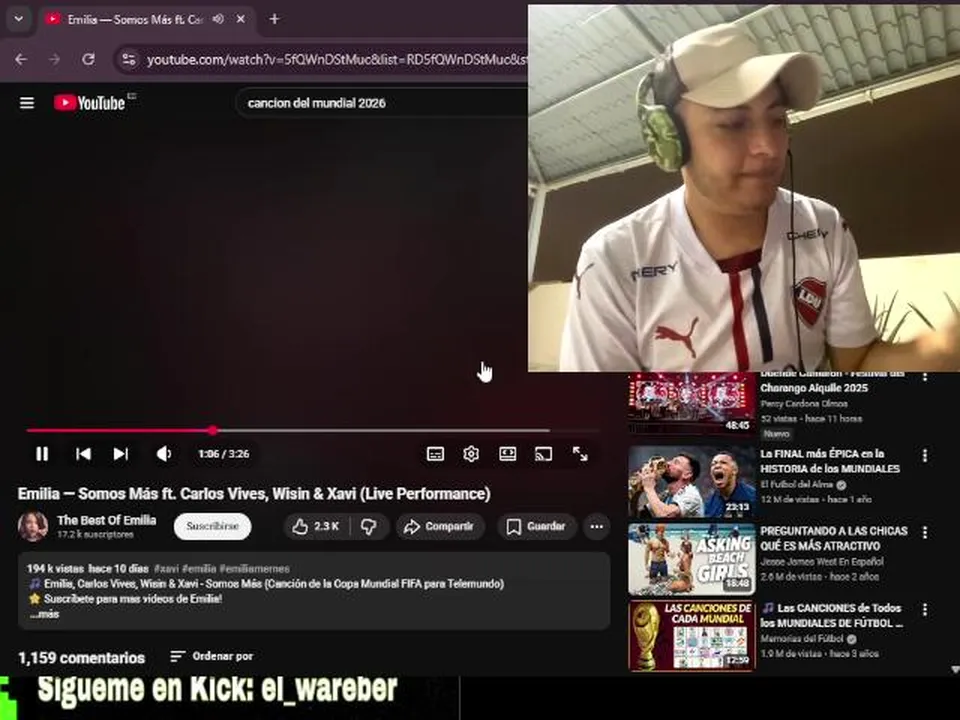Close the Emilia — Somos Más tab
Screen dimensions: 960x720
point(241,20)
